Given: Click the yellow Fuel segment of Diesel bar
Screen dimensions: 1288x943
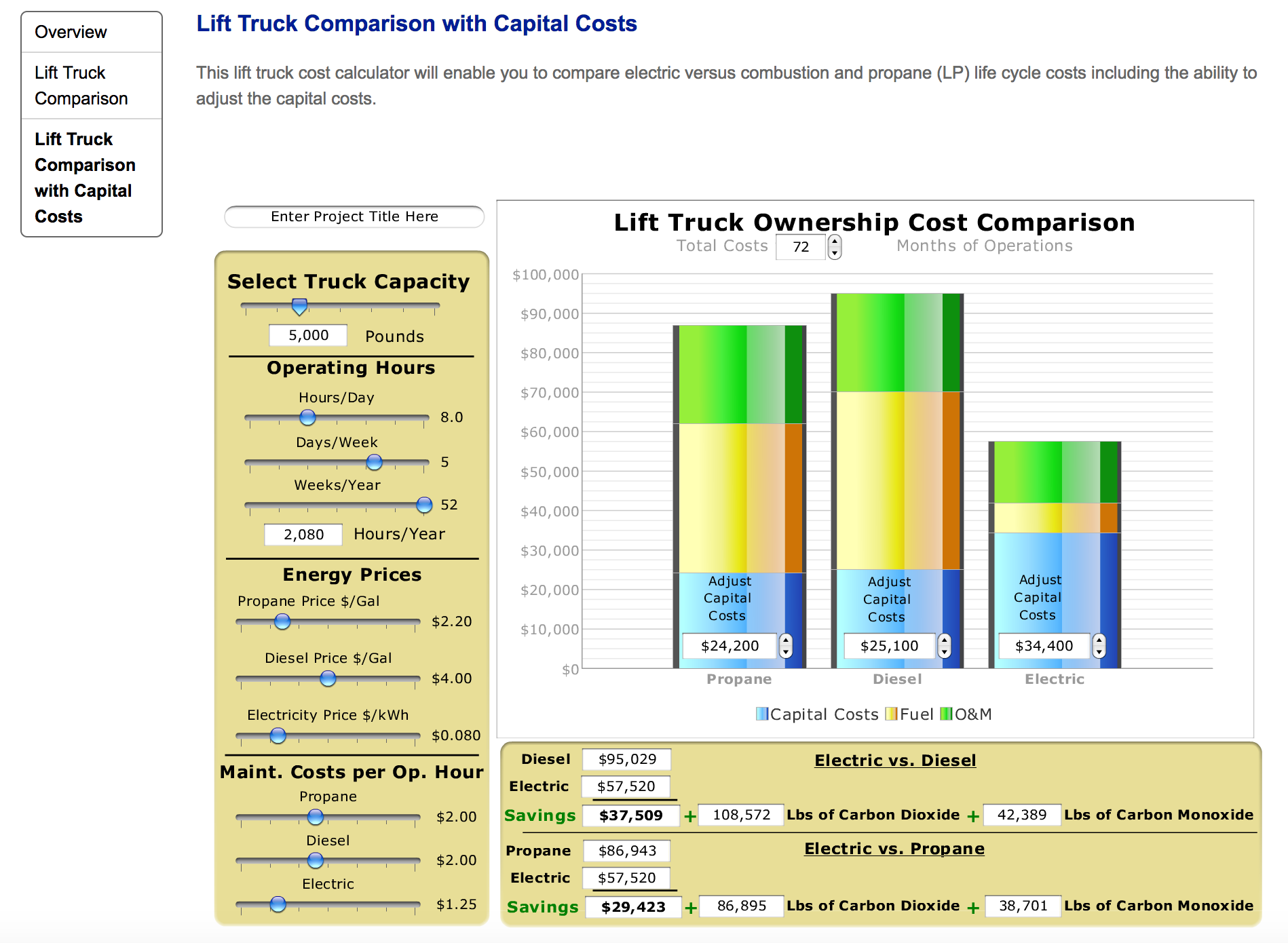Looking at the screenshot, I should (897, 480).
